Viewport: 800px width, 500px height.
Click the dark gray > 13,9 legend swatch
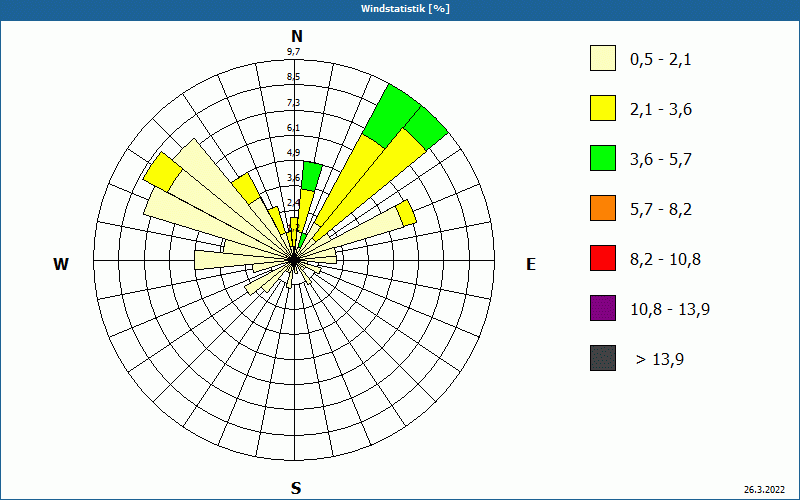pyautogui.click(x=603, y=358)
